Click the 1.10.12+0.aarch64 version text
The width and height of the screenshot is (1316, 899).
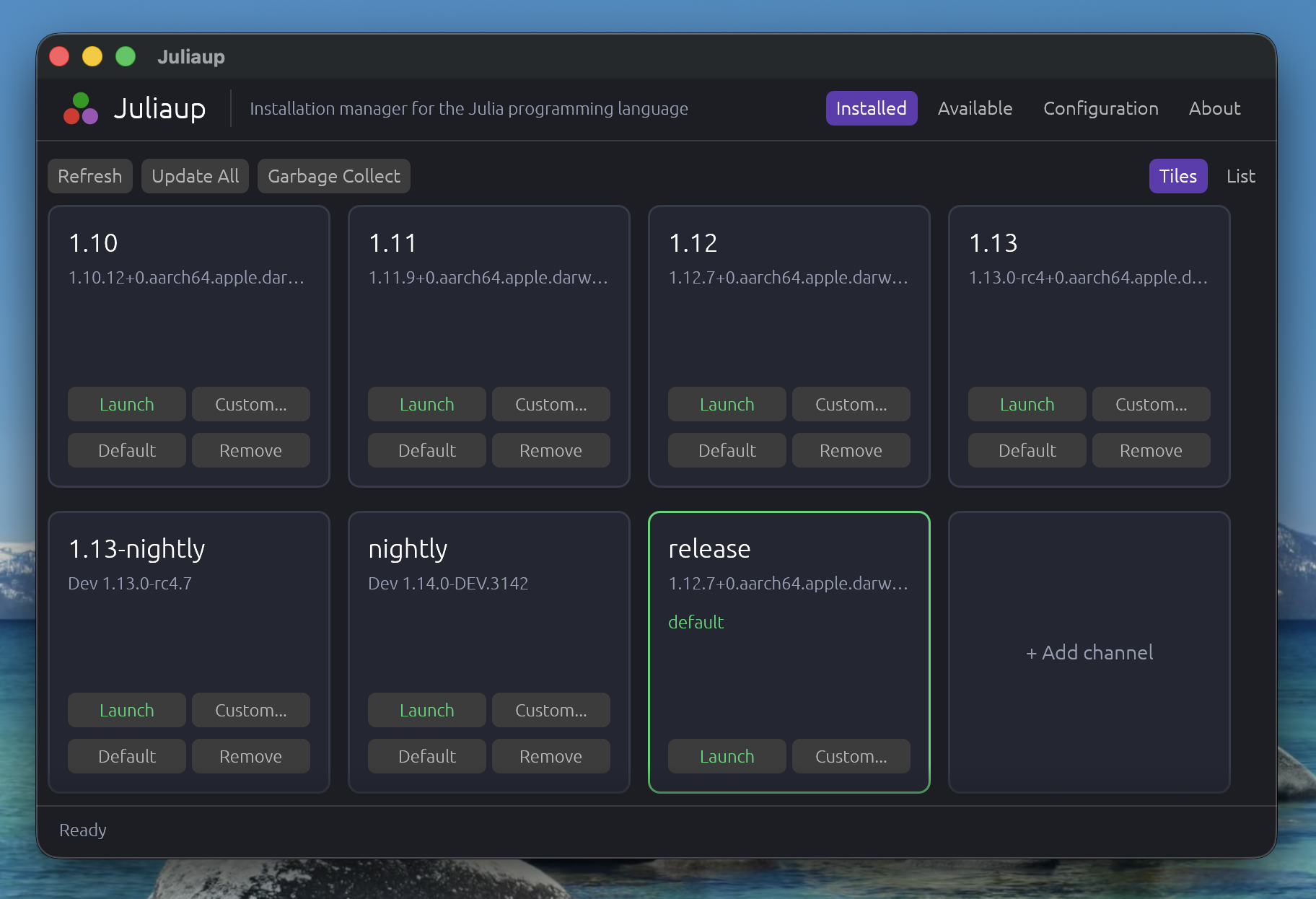(x=186, y=278)
